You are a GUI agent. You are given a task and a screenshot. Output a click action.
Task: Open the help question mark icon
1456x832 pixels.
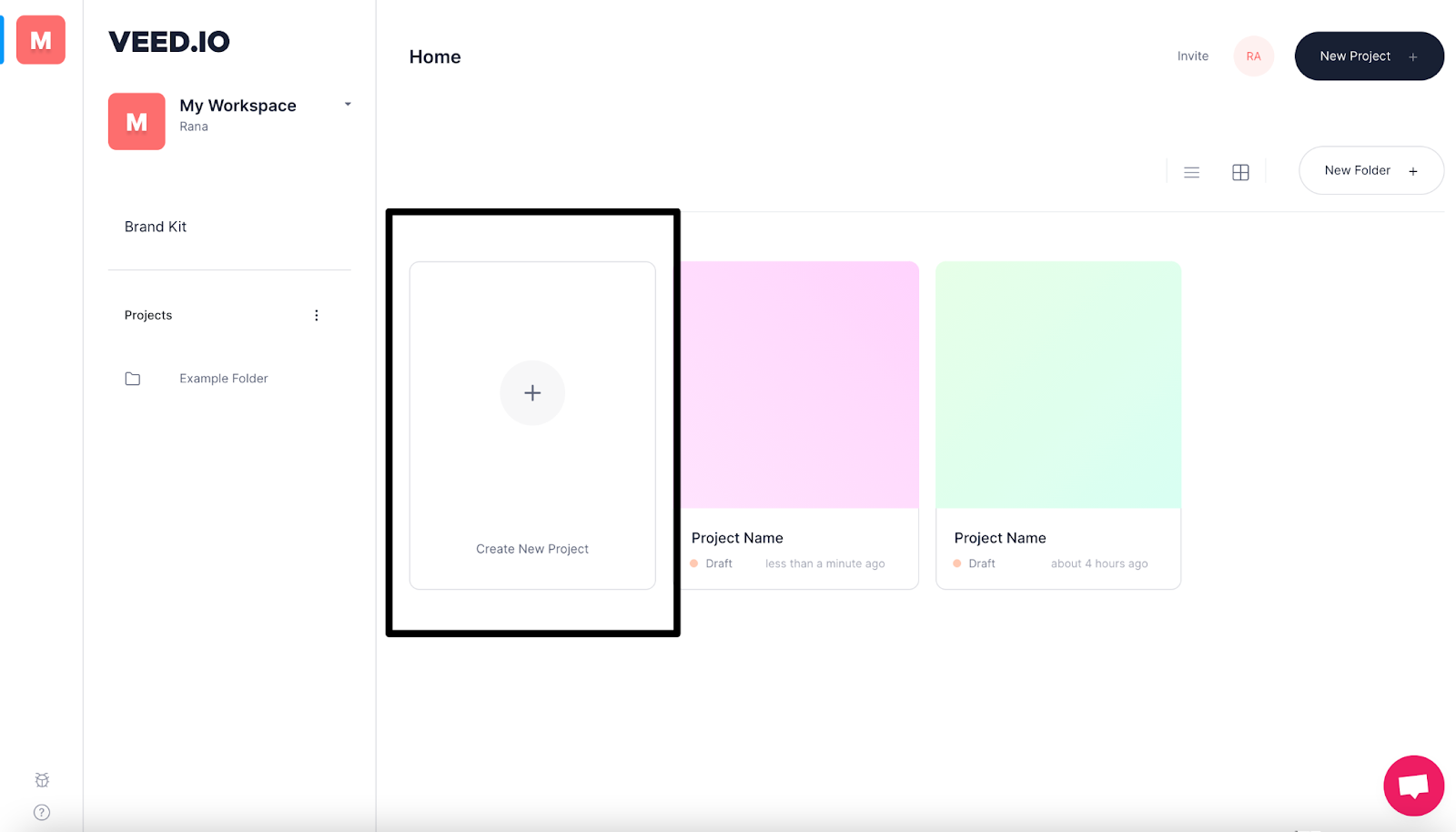(x=42, y=813)
